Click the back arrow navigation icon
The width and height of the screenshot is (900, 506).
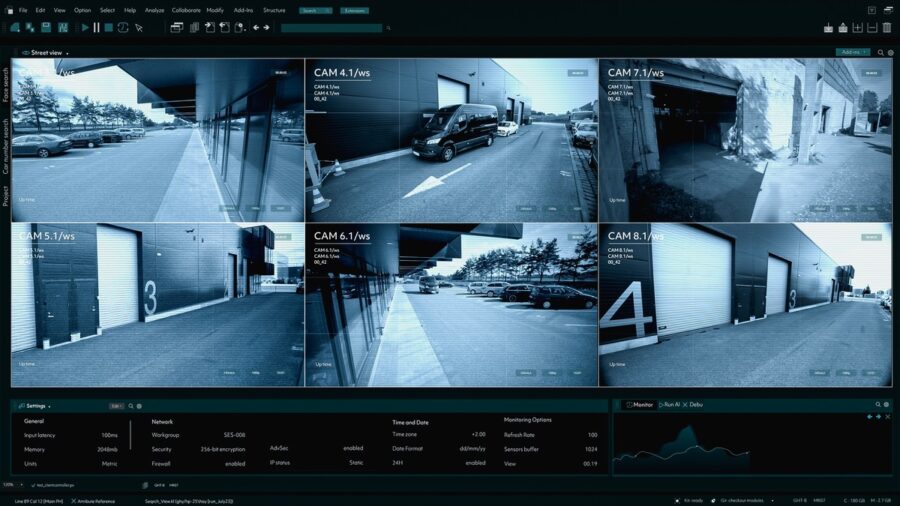pyautogui.click(x=255, y=28)
